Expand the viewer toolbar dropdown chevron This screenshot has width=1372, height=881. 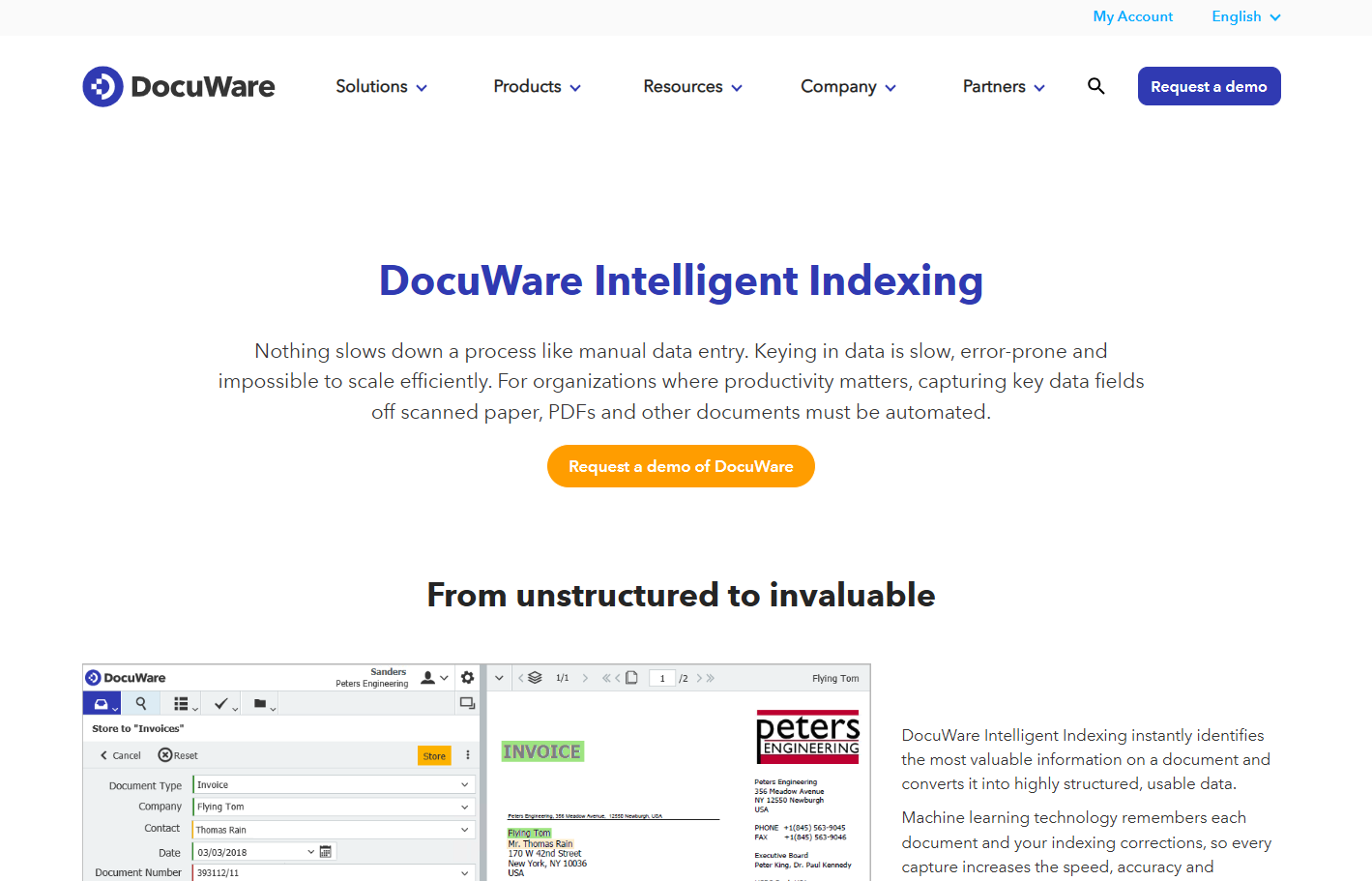coord(499,678)
